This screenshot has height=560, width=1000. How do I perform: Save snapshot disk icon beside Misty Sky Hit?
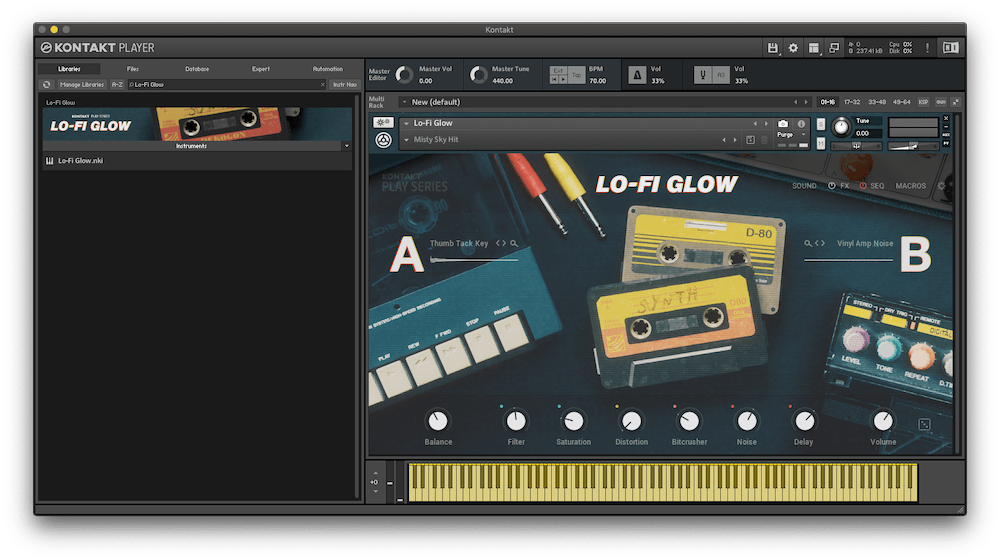point(751,140)
